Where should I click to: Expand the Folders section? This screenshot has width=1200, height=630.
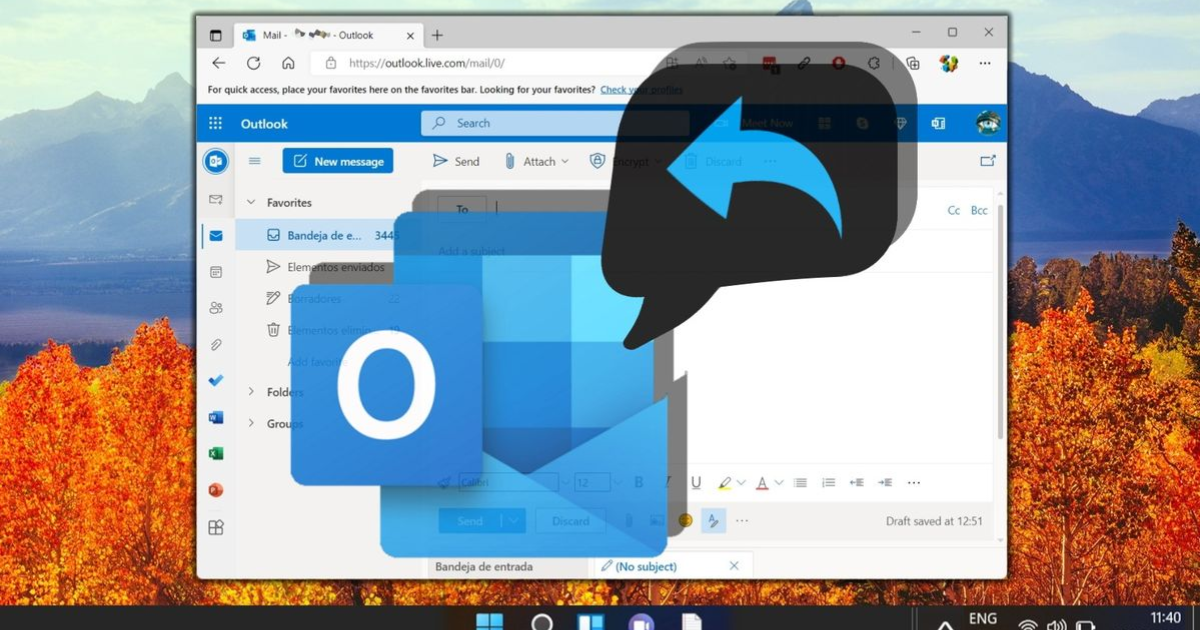click(x=249, y=392)
